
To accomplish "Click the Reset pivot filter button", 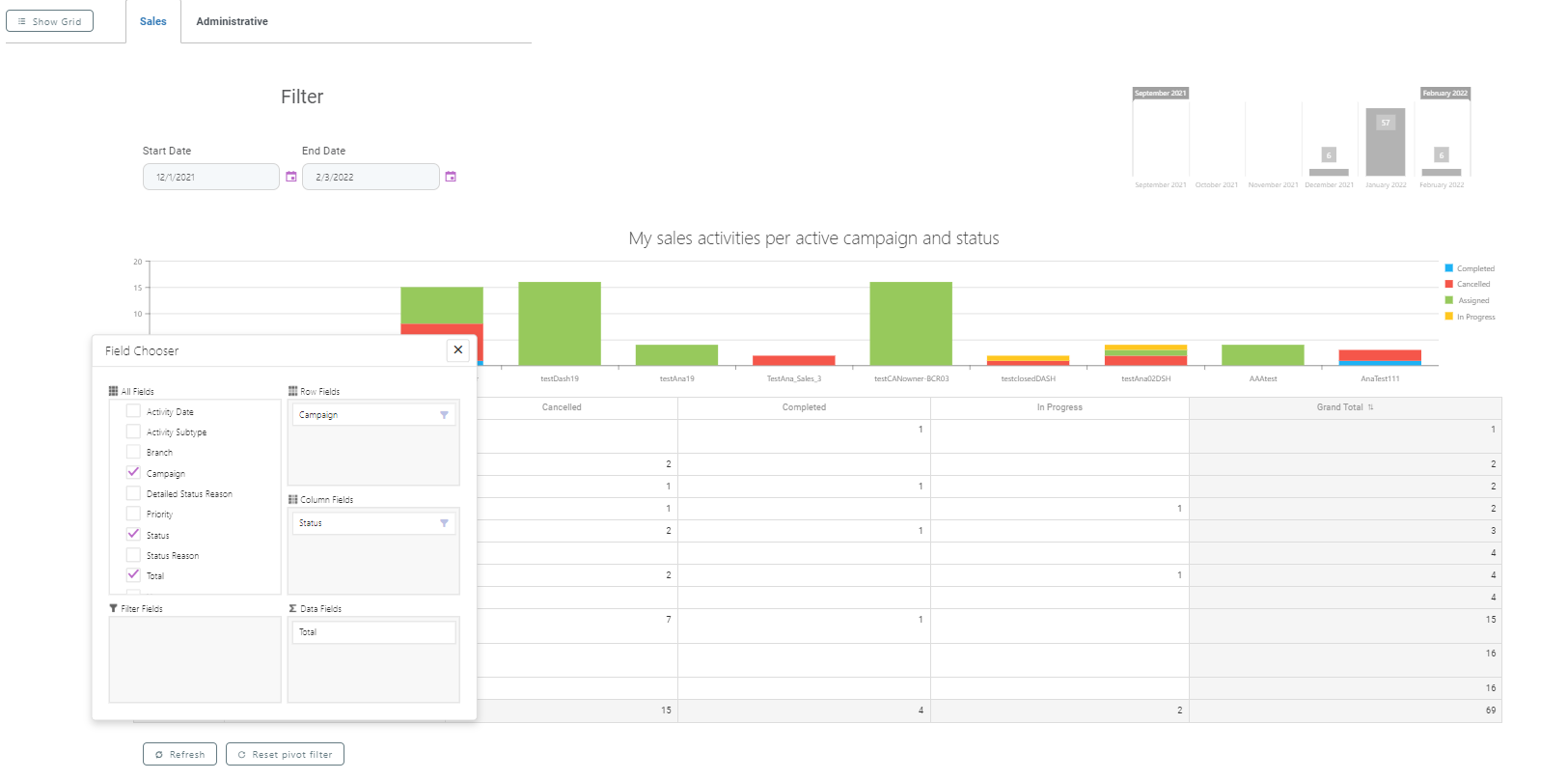I will pos(285,755).
